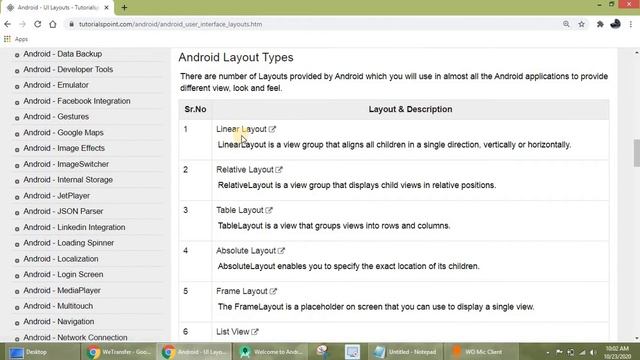This screenshot has width=640, height=360.
Task: Open Android - Network Connection in sidebar
Action: click(75, 338)
